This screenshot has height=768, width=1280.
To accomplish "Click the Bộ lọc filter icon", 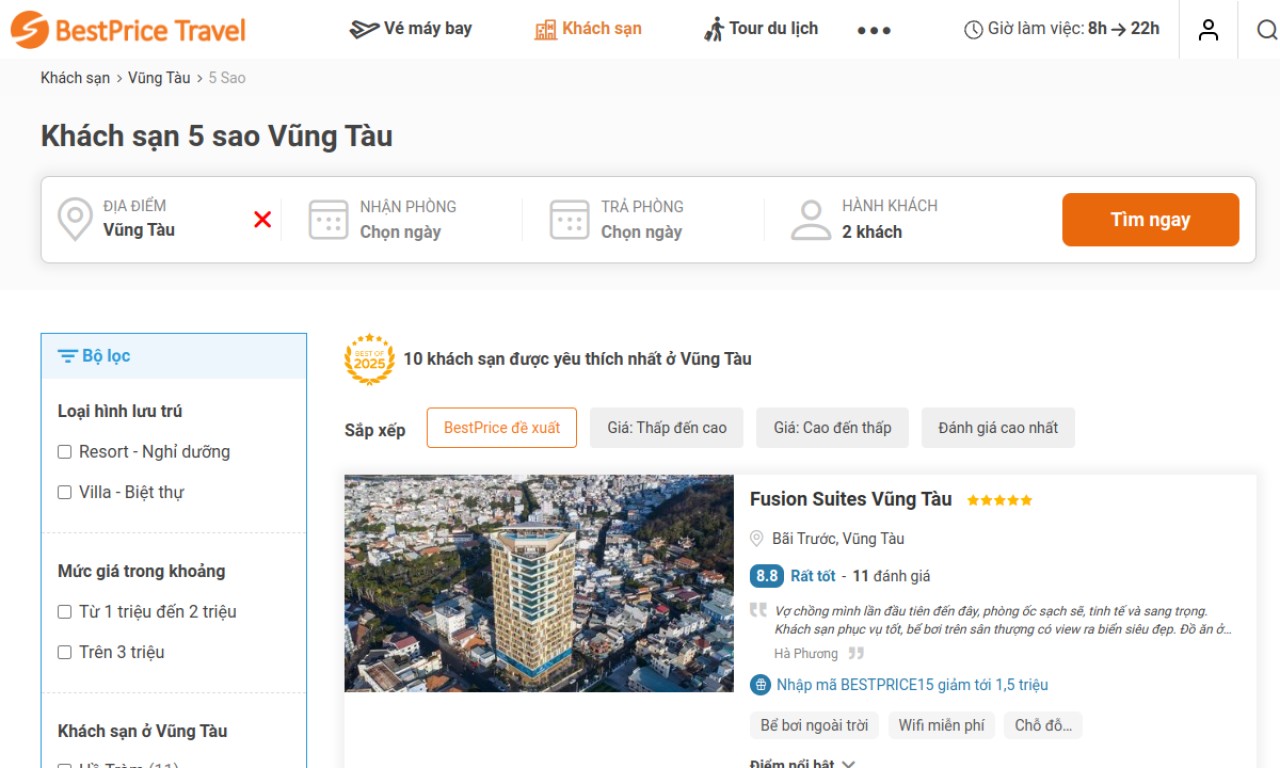I will (x=67, y=356).
